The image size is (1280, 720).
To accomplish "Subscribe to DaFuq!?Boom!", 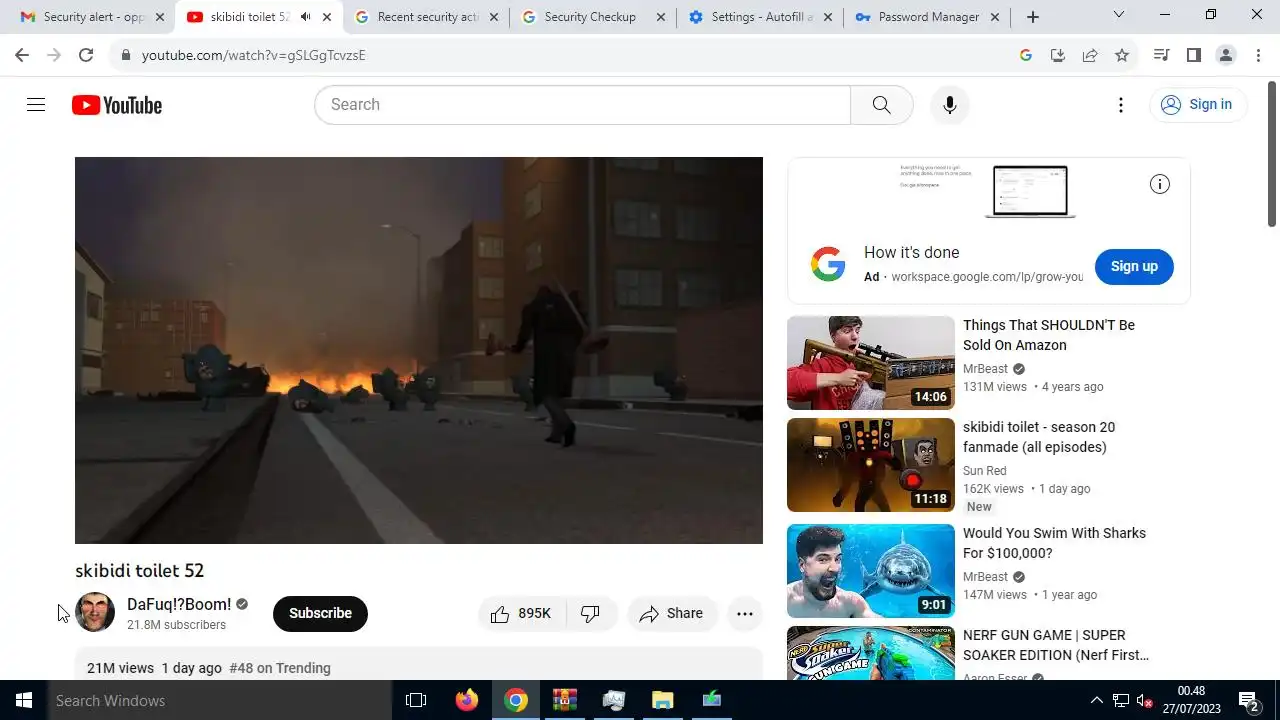I will 320,614.
